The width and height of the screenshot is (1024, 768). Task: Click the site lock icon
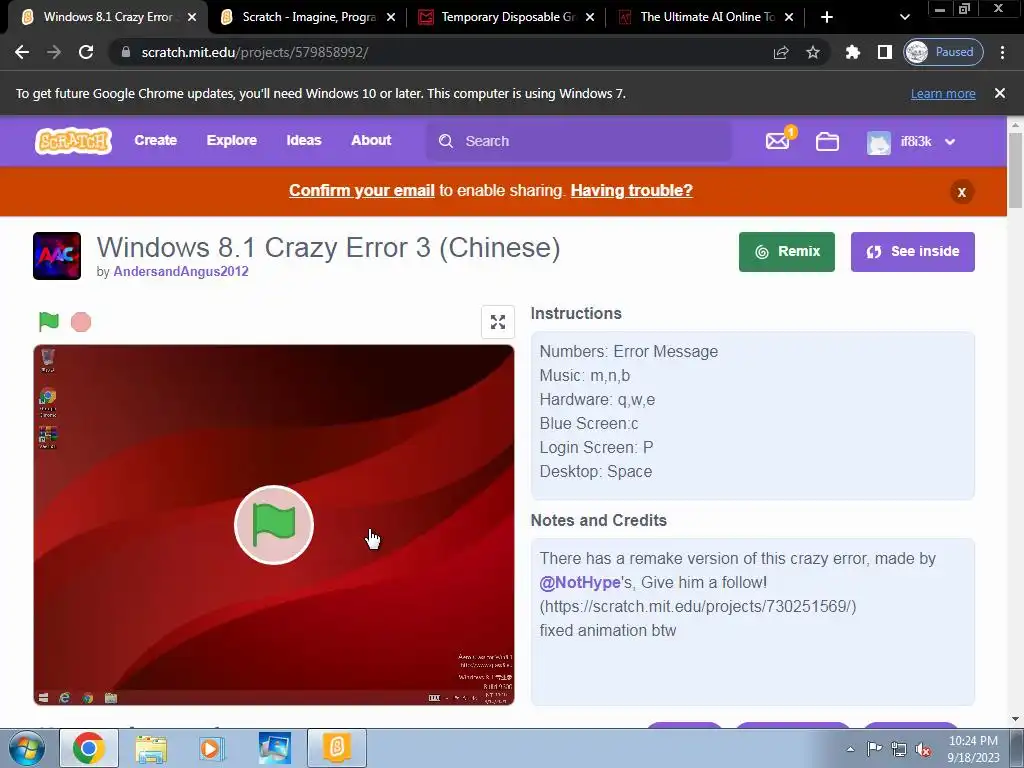pos(126,52)
